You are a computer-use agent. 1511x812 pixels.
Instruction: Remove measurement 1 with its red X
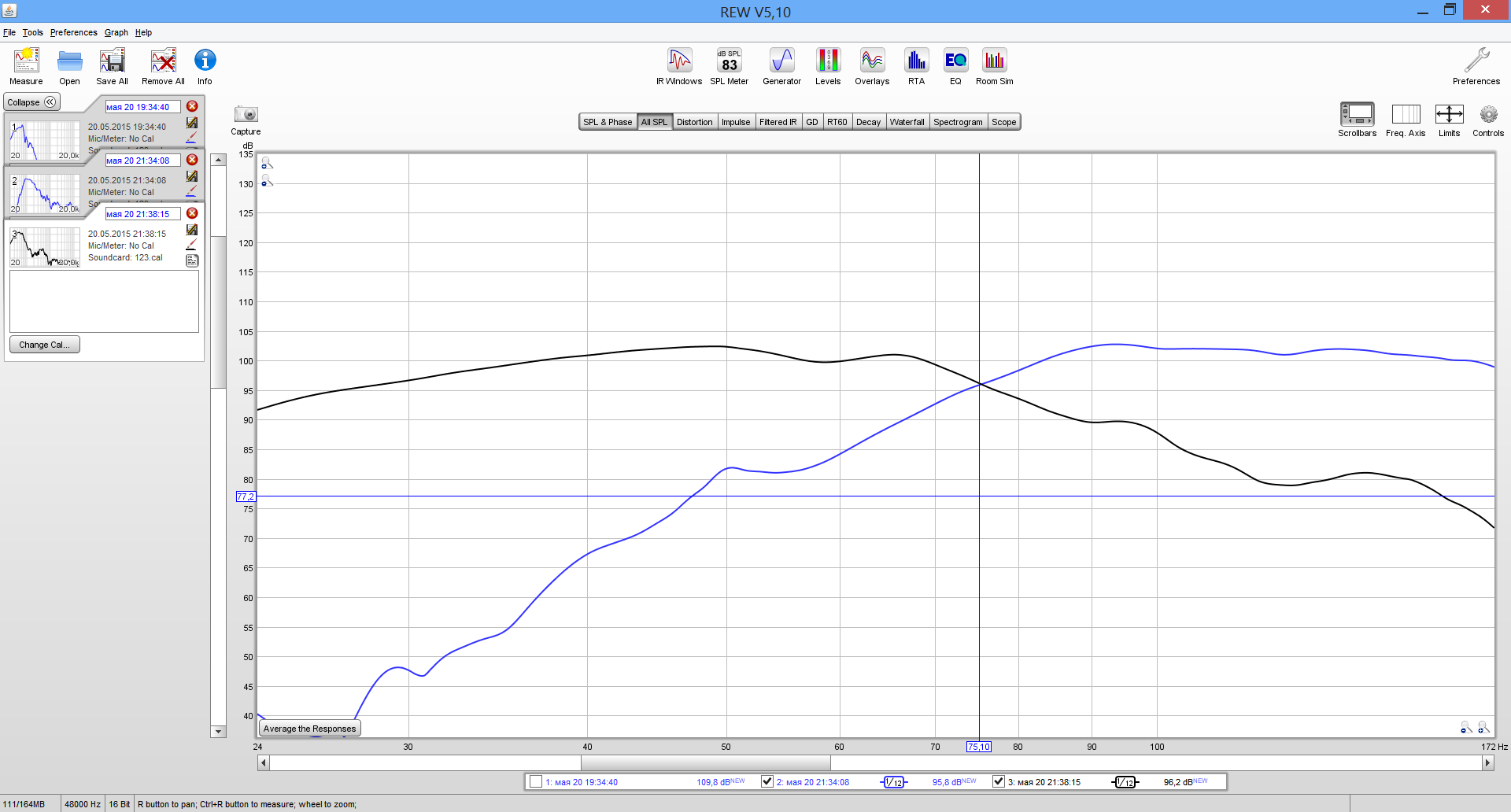tap(192, 106)
